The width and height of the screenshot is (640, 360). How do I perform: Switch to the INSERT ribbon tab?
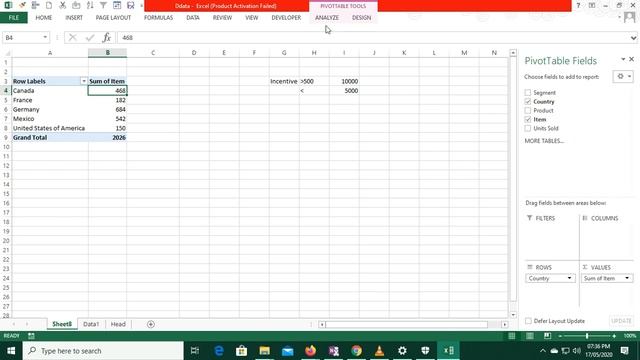pos(74,18)
